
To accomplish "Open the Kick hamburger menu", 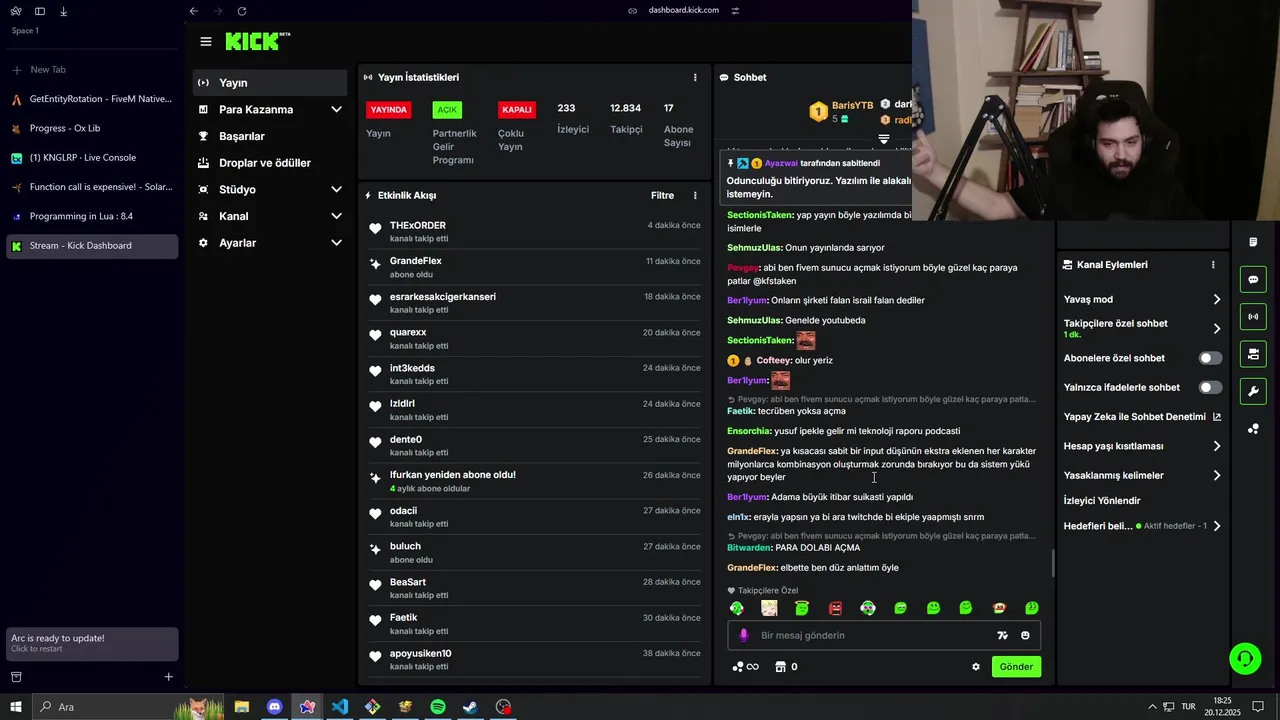I will click(x=205, y=41).
